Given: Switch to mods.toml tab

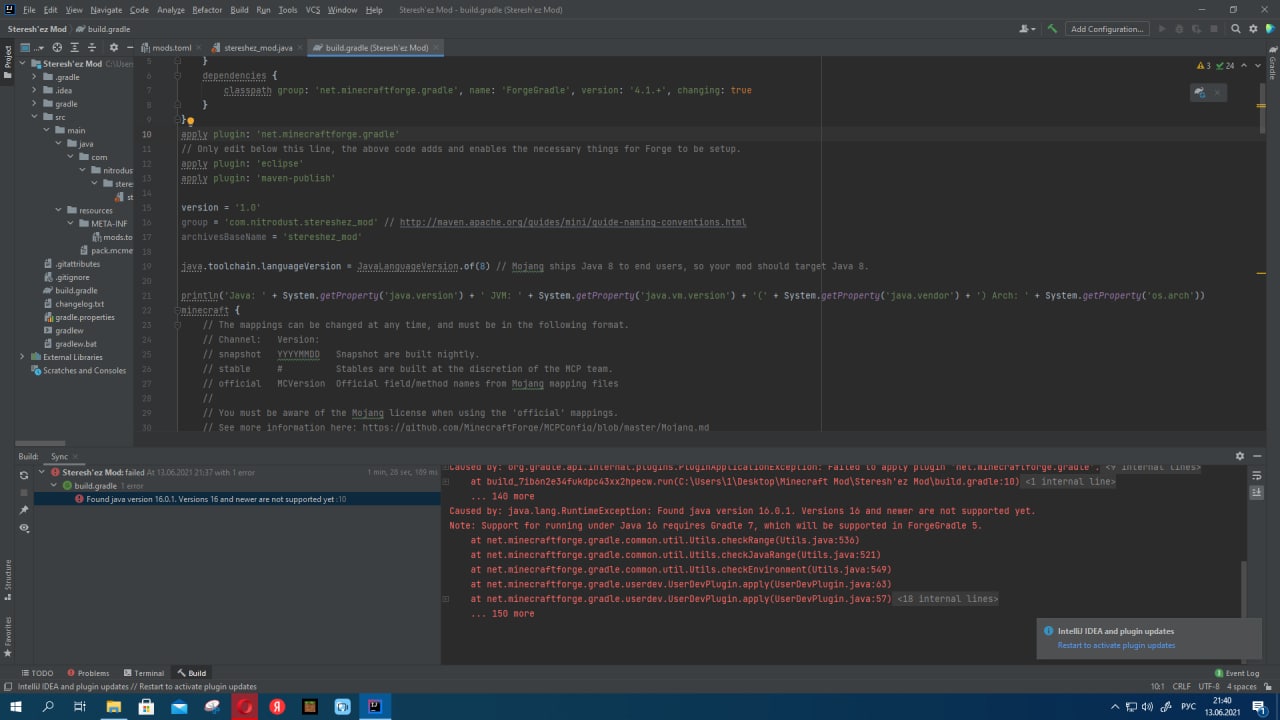Looking at the screenshot, I should click(x=171, y=47).
